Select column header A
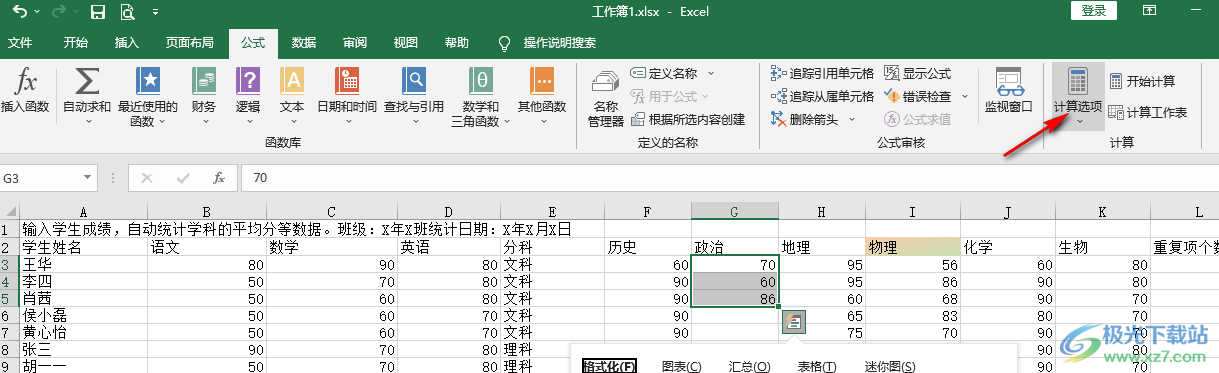Image resolution: width=1219 pixels, height=373 pixels. [x=83, y=212]
